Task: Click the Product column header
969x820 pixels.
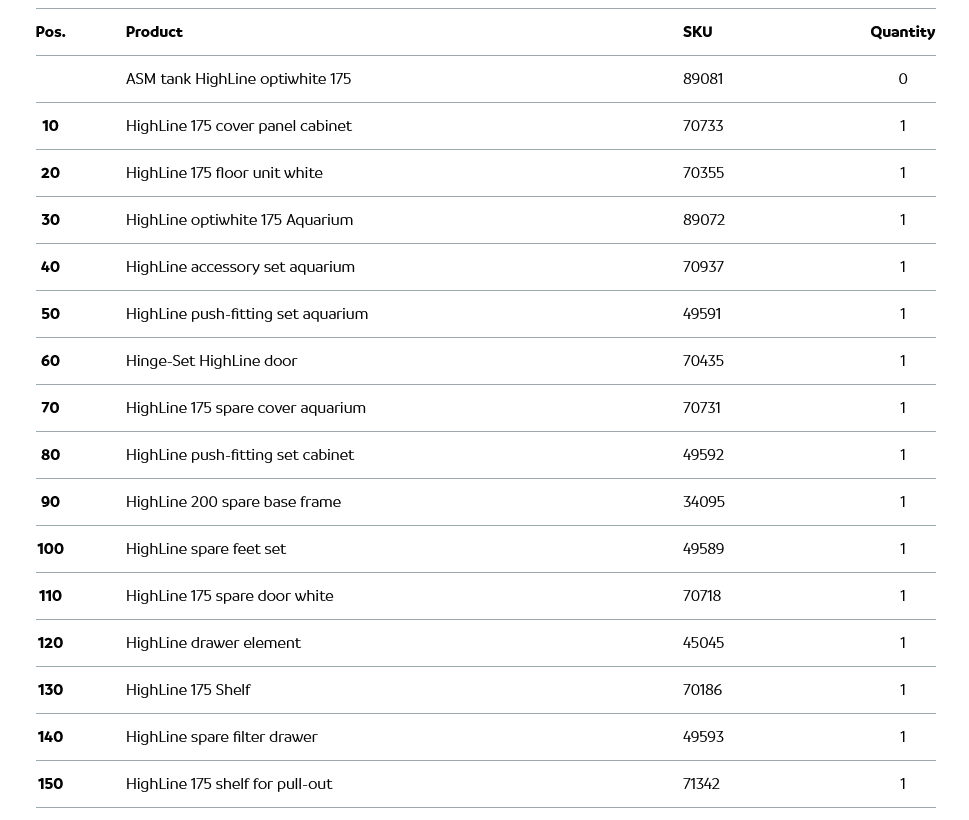Action: pyautogui.click(x=154, y=32)
